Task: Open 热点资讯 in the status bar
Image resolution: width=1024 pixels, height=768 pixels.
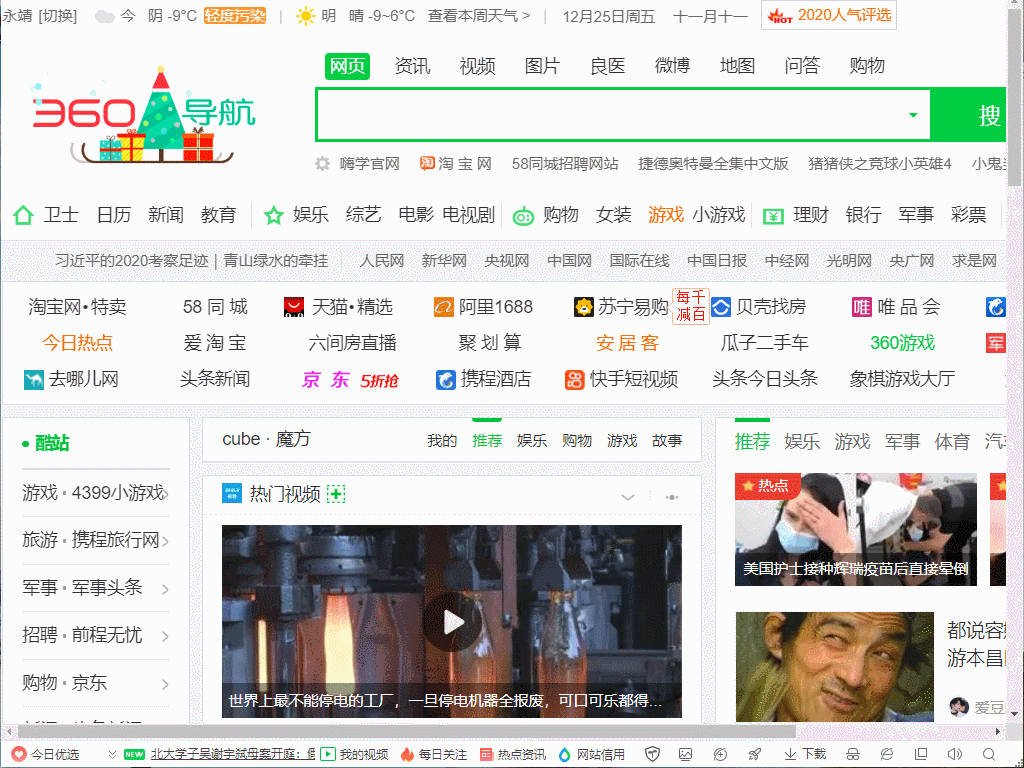Action: (513, 754)
